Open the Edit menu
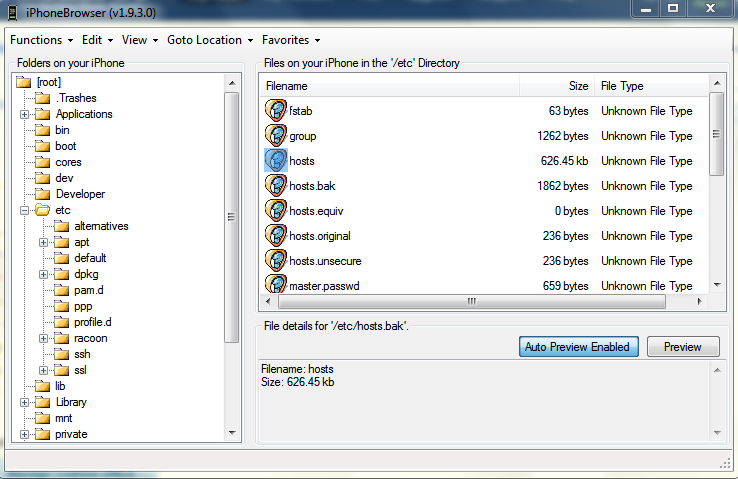The height and width of the screenshot is (479, 738). 97,40
